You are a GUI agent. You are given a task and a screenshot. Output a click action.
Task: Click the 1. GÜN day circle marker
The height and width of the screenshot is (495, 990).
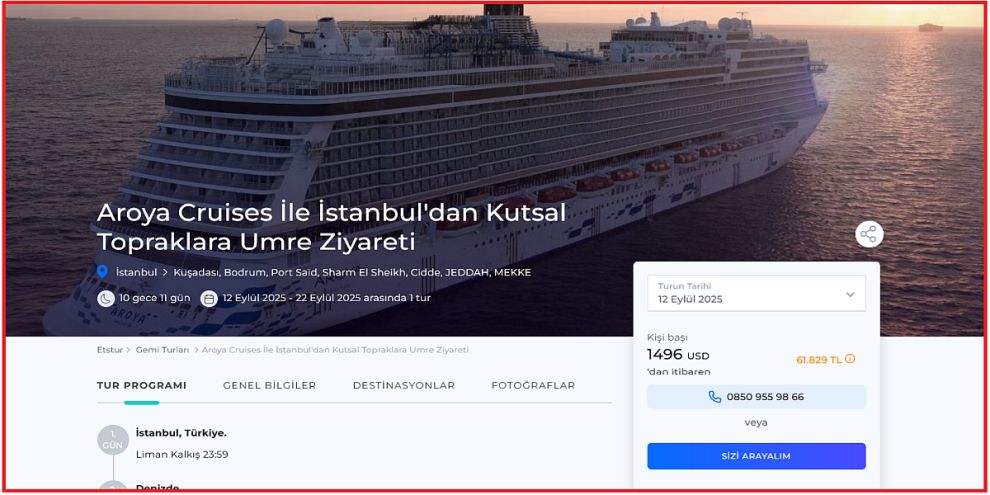point(113,440)
